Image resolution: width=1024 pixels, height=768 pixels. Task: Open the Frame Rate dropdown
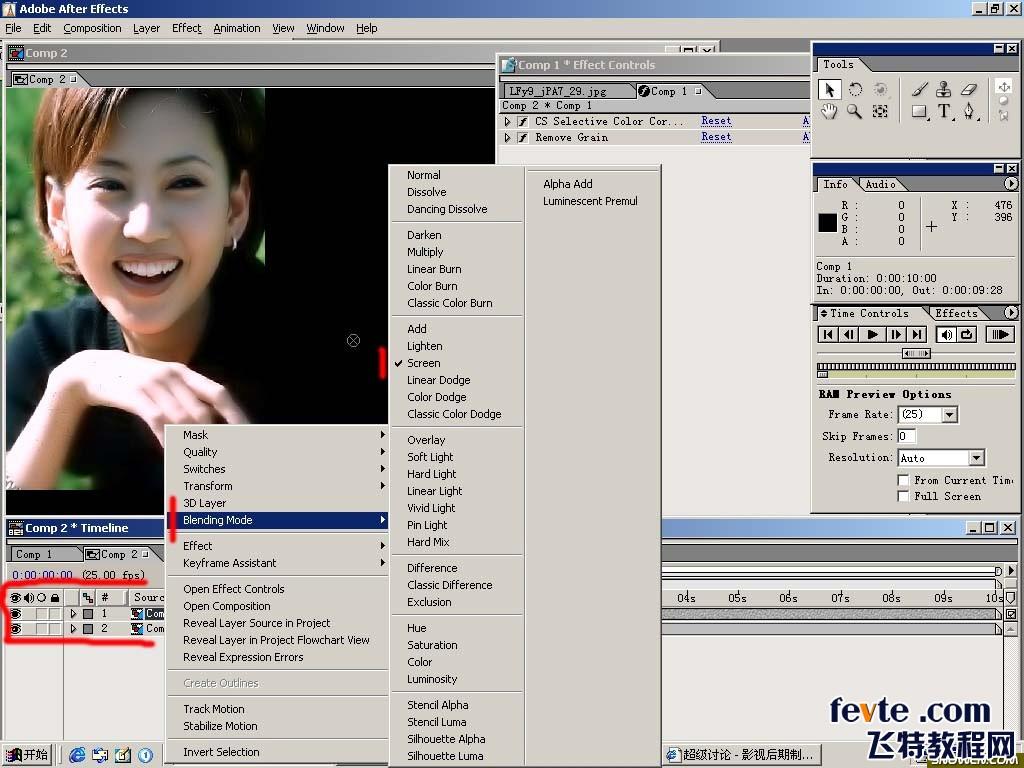point(950,414)
